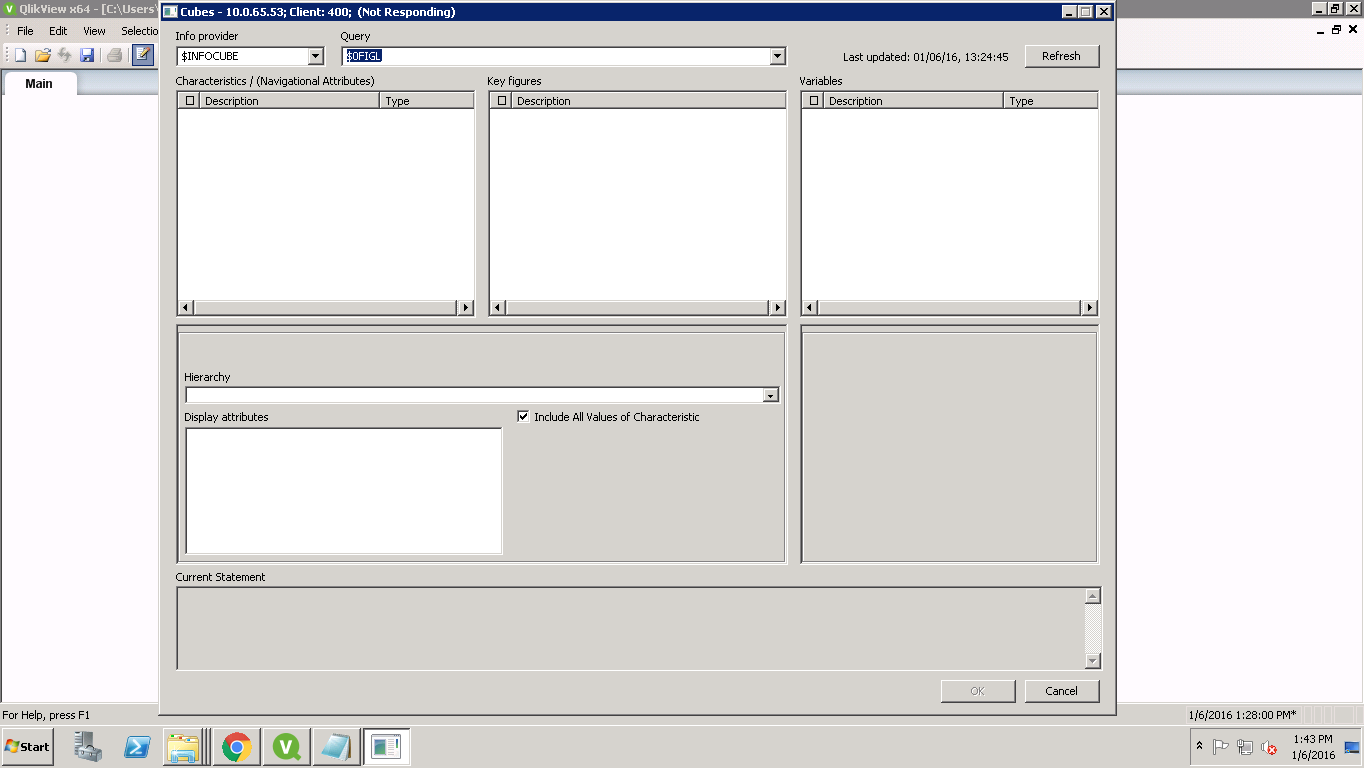This screenshot has width=1364, height=768.
Task: Close the Cubes dialog window
Action: coord(1103,12)
